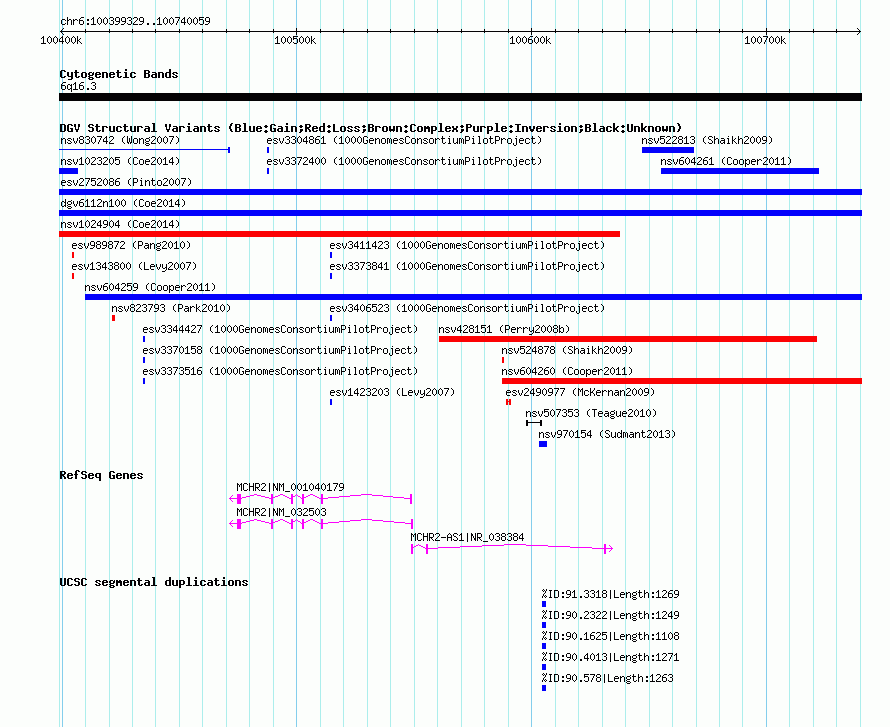
Task: Open dgv6112n100 (Coe2014) variant
Action: click(123, 203)
